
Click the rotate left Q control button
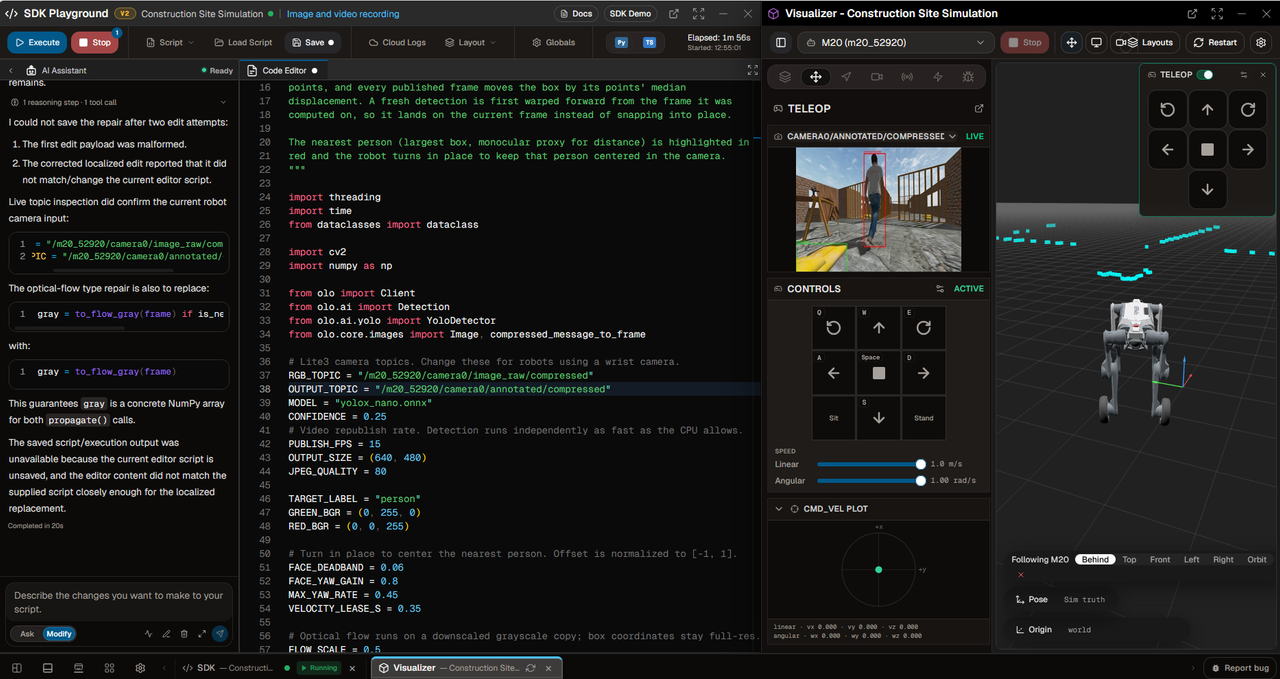834,328
